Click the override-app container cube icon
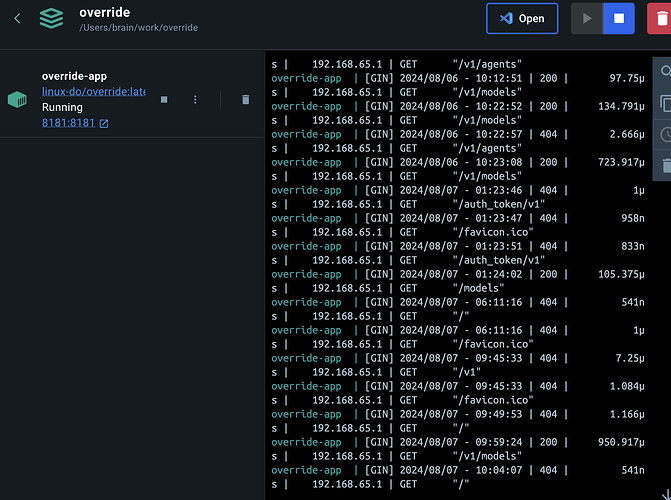Image resolution: width=671 pixels, height=500 pixels. pos(18,99)
